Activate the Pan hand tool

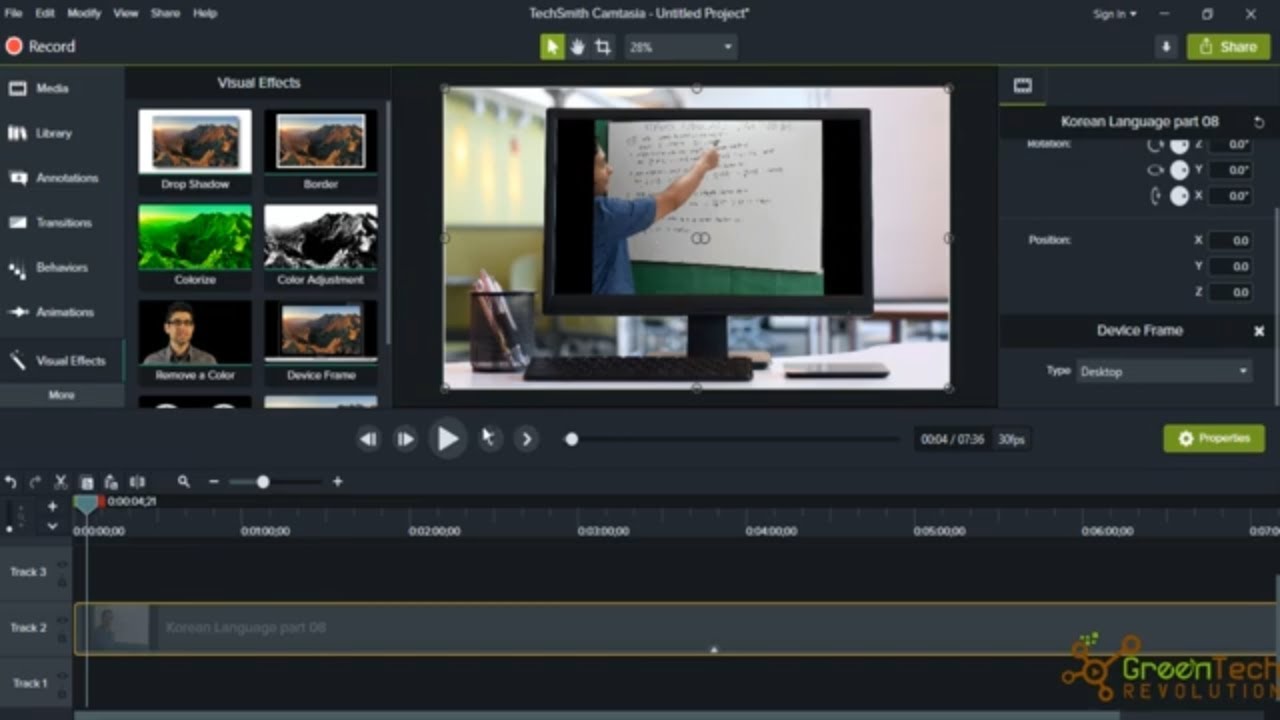(x=577, y=47)
